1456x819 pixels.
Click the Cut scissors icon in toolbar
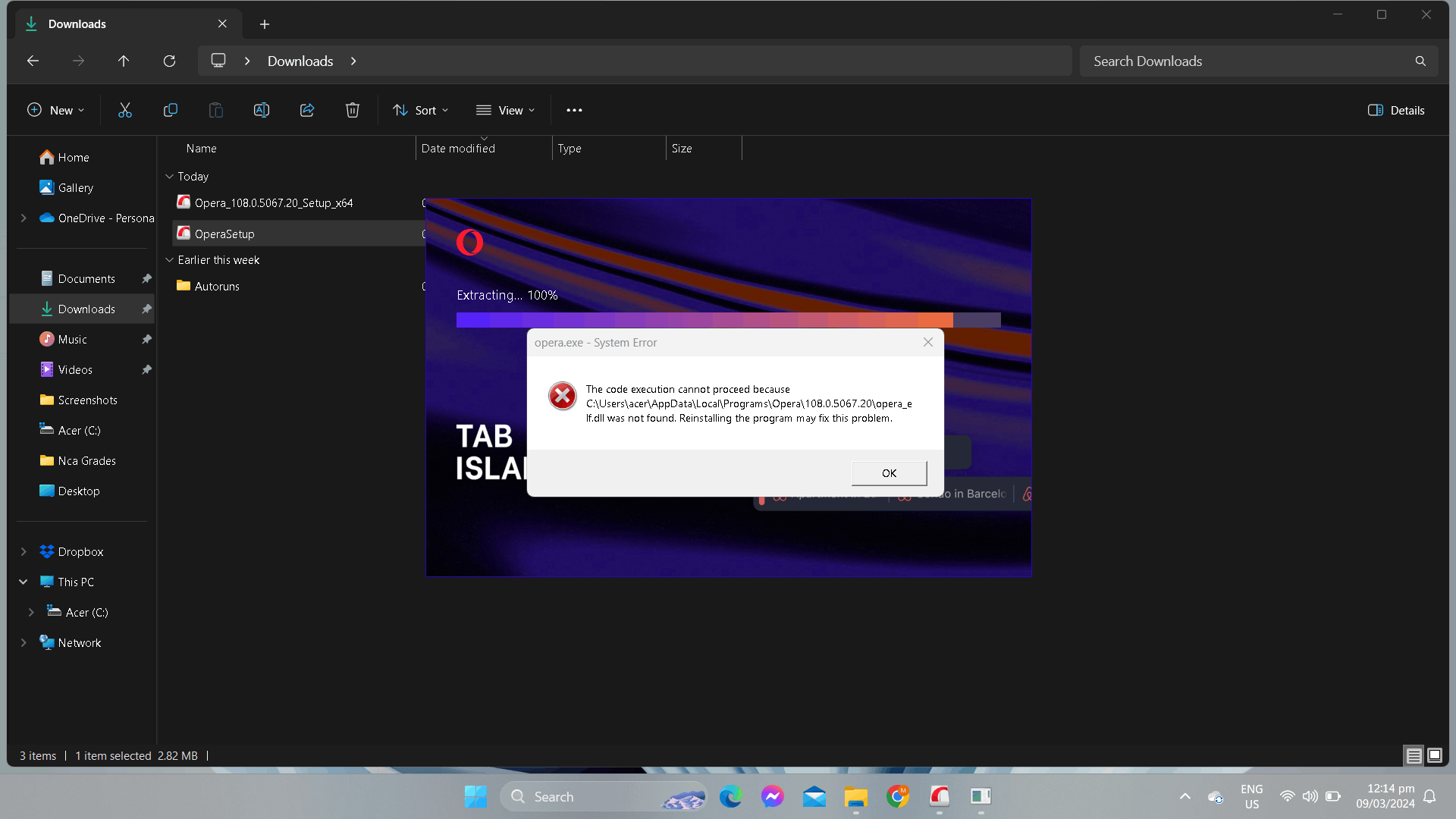[x=125, y=111]
